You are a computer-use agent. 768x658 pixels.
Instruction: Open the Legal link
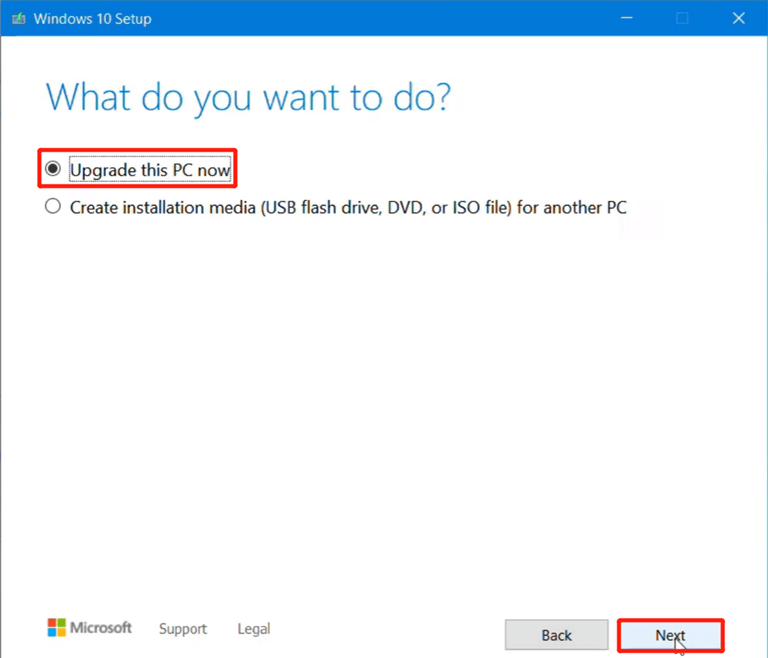pos(254,629)
